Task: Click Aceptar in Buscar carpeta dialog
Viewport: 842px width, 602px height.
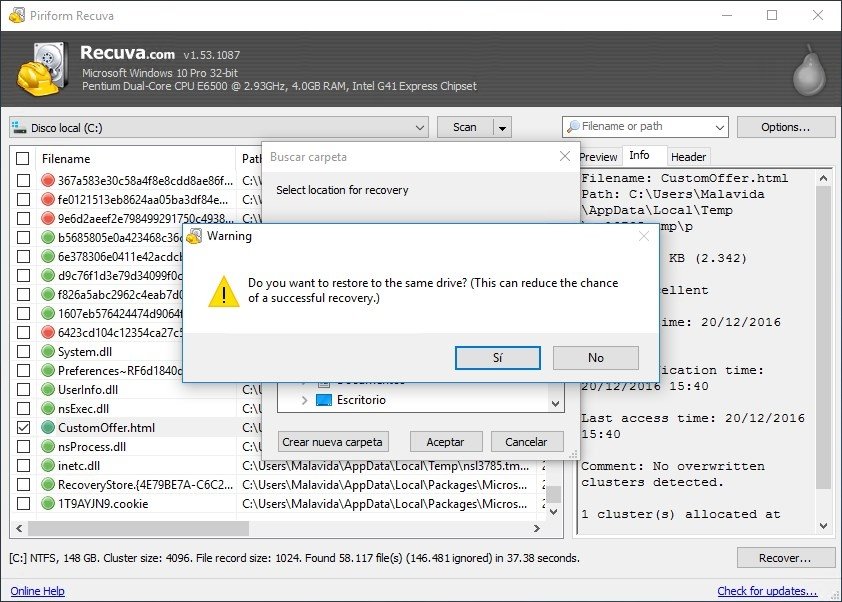Action: tap(445, 442)
